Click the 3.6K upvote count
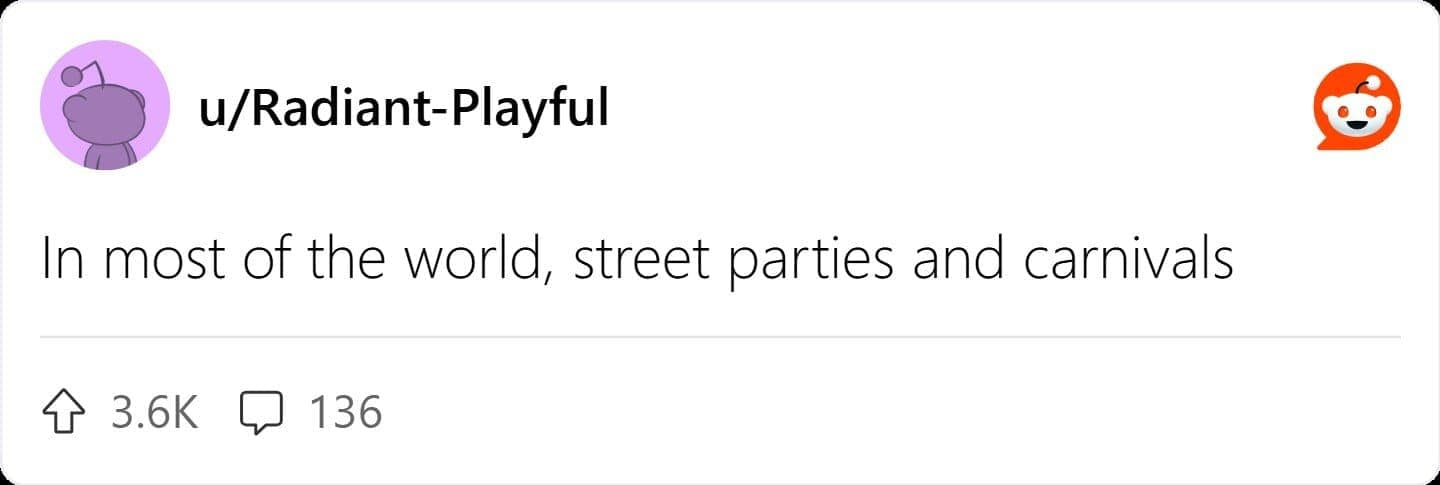 coord(155,412)
